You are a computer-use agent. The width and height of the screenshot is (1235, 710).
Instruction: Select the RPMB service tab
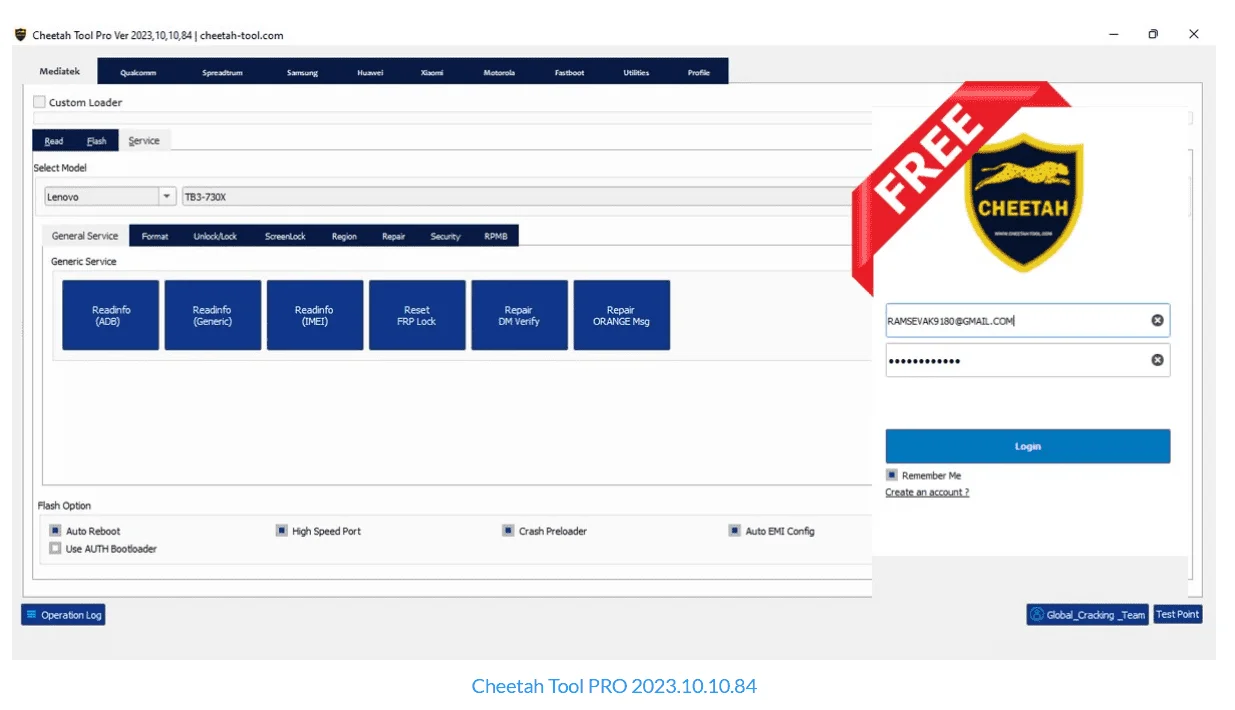tap(496, 236)
